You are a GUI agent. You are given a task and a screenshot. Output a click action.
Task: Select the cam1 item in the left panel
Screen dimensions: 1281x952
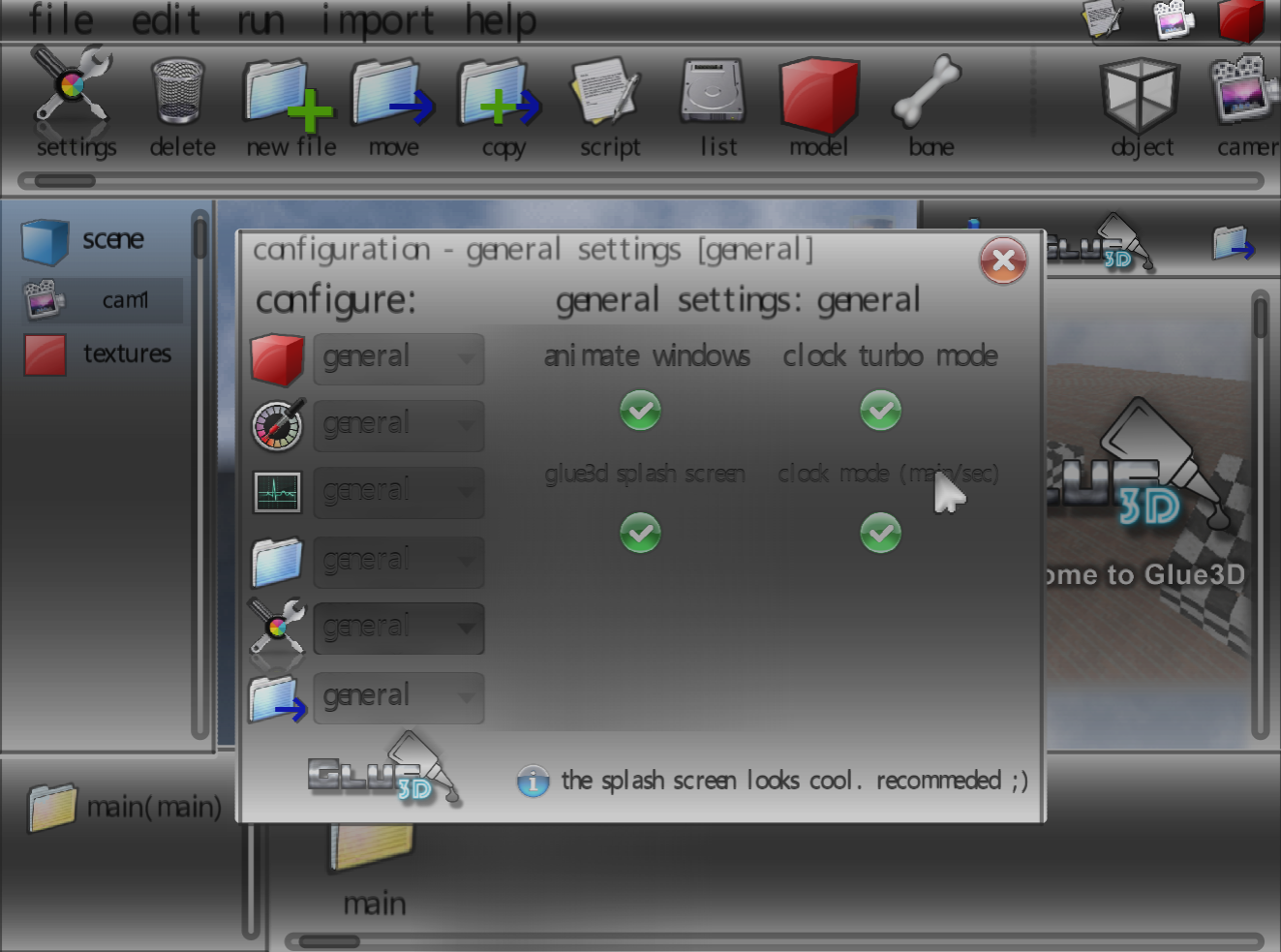pyautogui.click(x=101, y=300)
